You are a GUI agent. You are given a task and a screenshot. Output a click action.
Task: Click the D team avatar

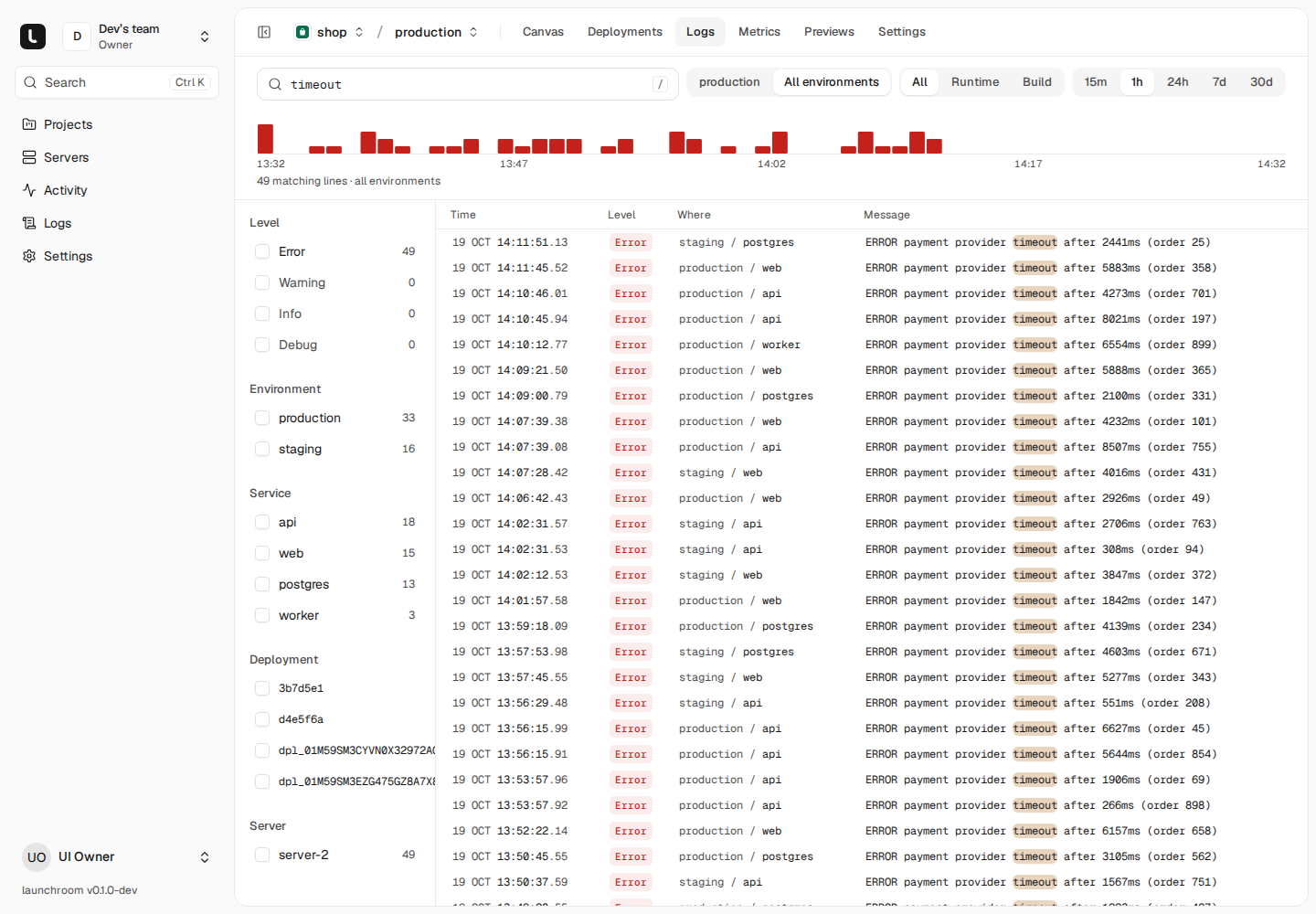[x=77, y=37]
